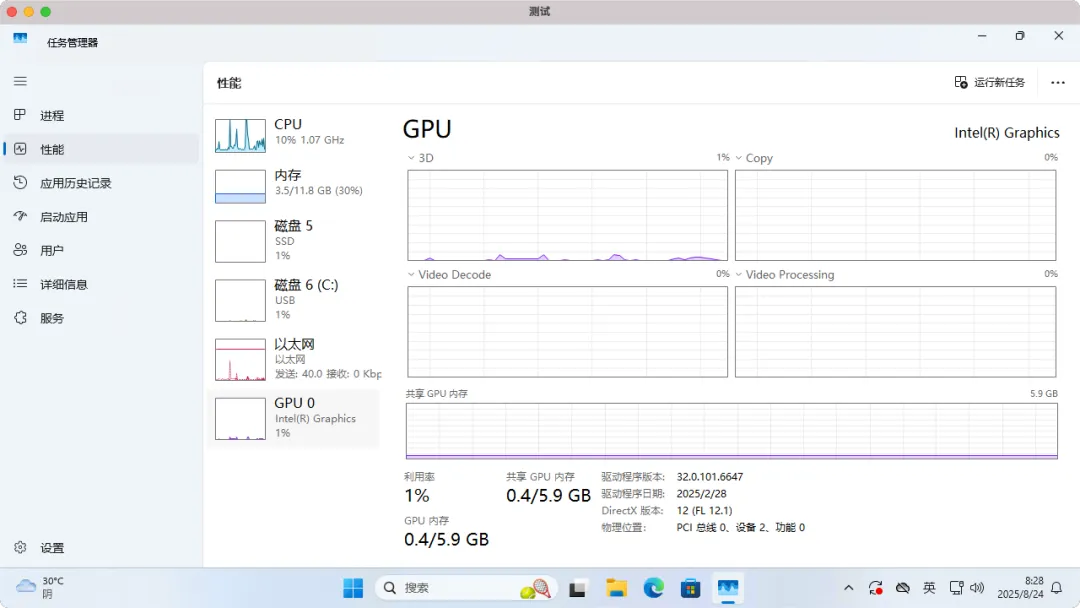Select the CPU performance thumbnail
This screenshot has width=1080, height=608.
(x=240, y=135)
